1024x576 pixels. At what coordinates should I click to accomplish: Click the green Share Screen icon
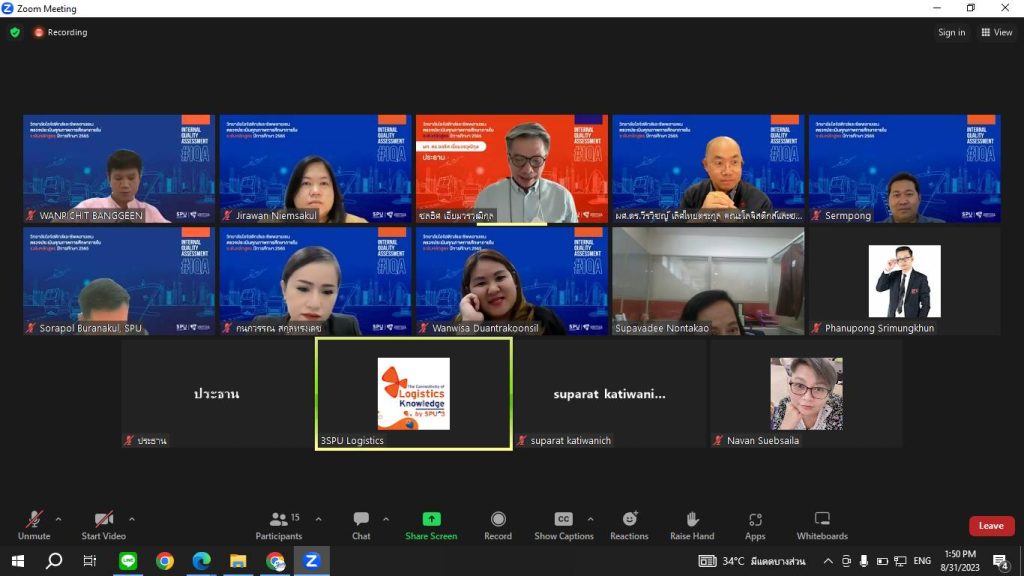(431, 519)
